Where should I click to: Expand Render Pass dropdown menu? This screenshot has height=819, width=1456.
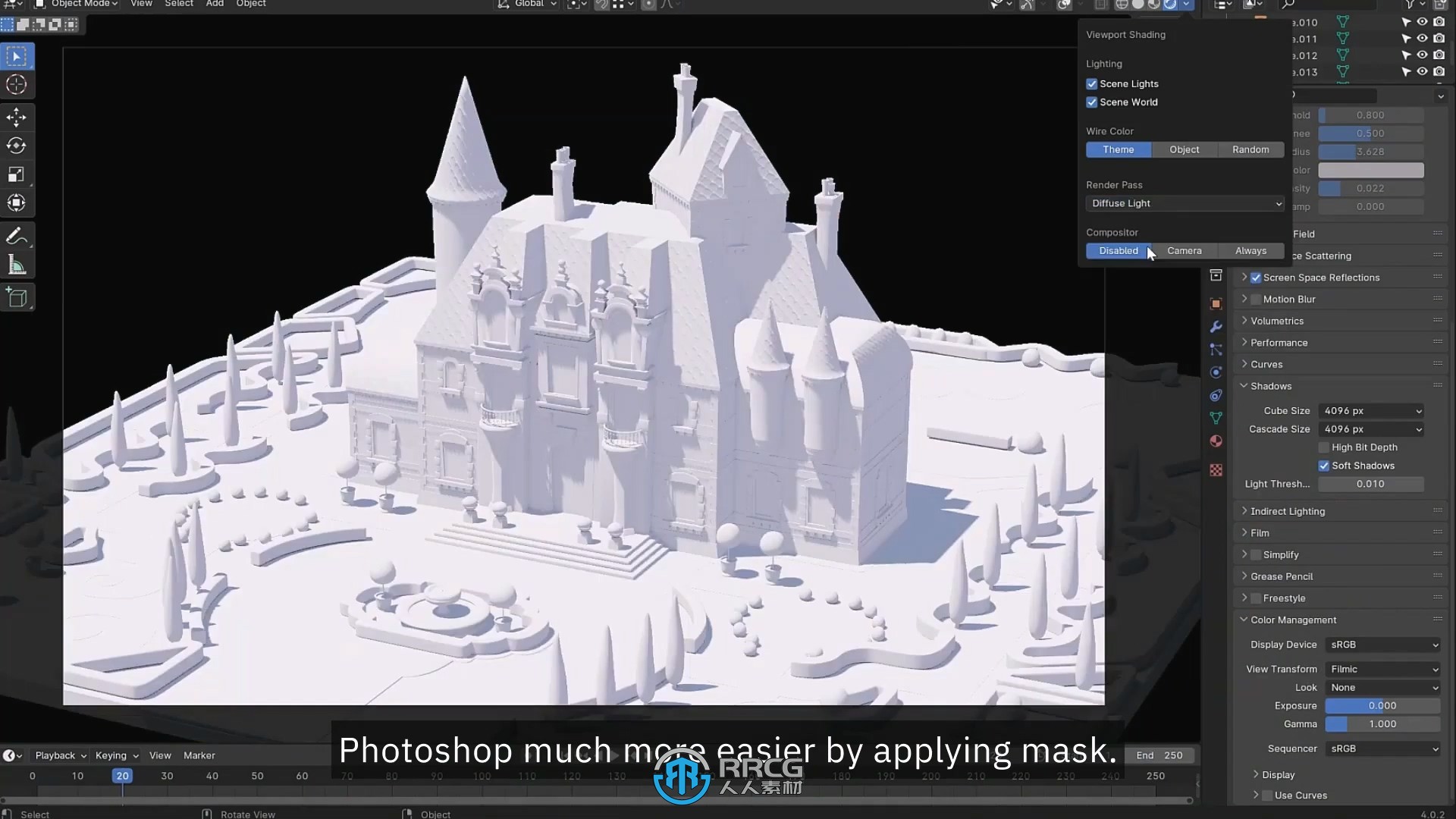(1185, 203)
